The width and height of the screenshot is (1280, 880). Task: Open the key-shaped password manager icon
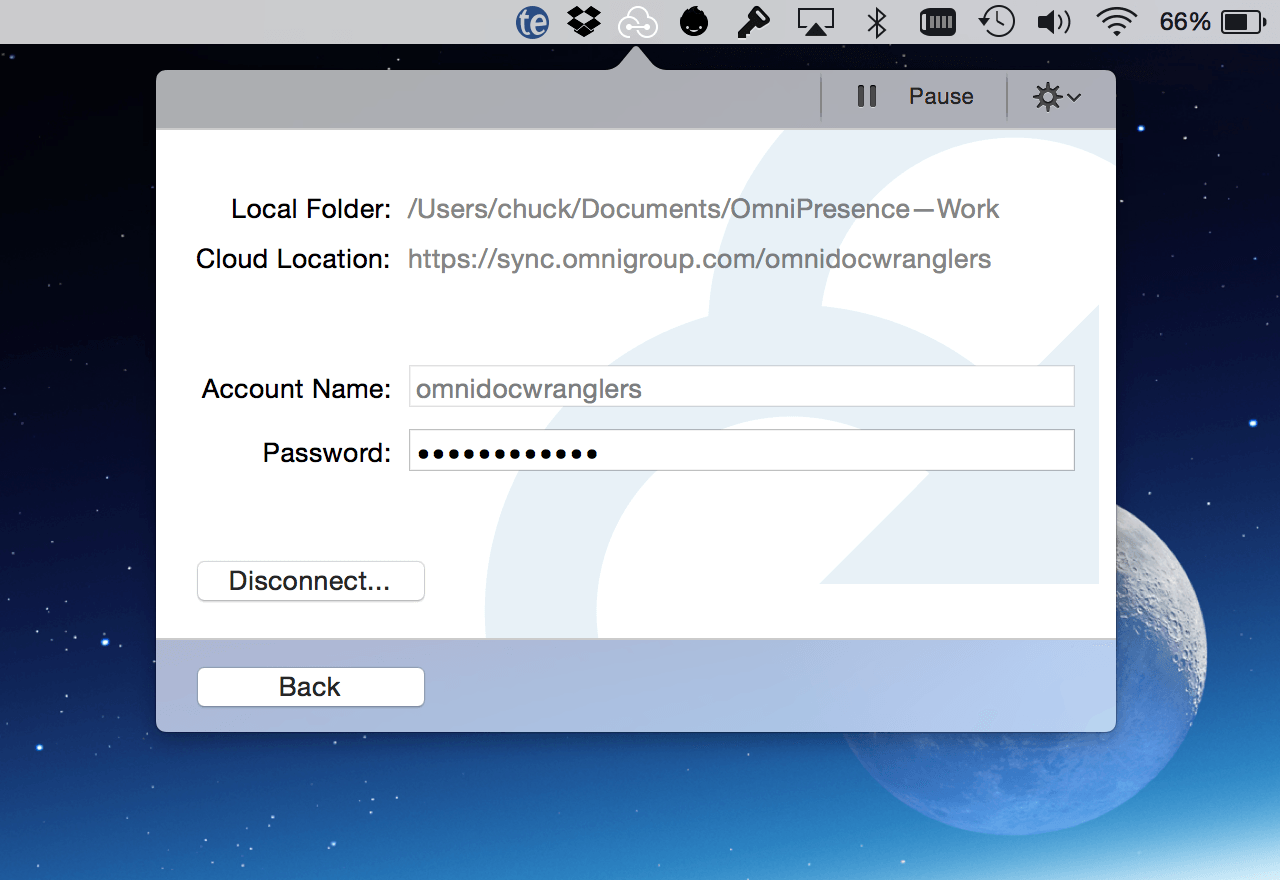[x=752, y=22]
